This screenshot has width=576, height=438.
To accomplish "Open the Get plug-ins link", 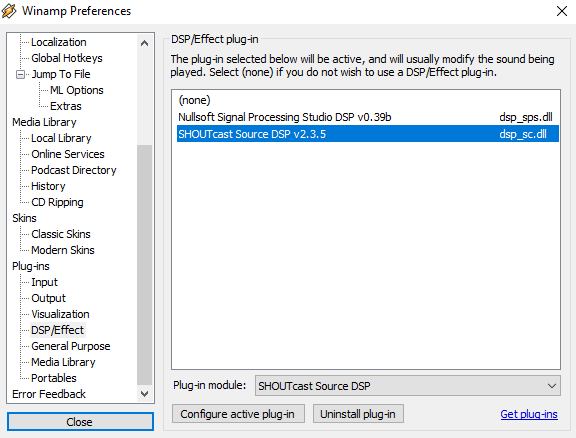I will point(529,414).
